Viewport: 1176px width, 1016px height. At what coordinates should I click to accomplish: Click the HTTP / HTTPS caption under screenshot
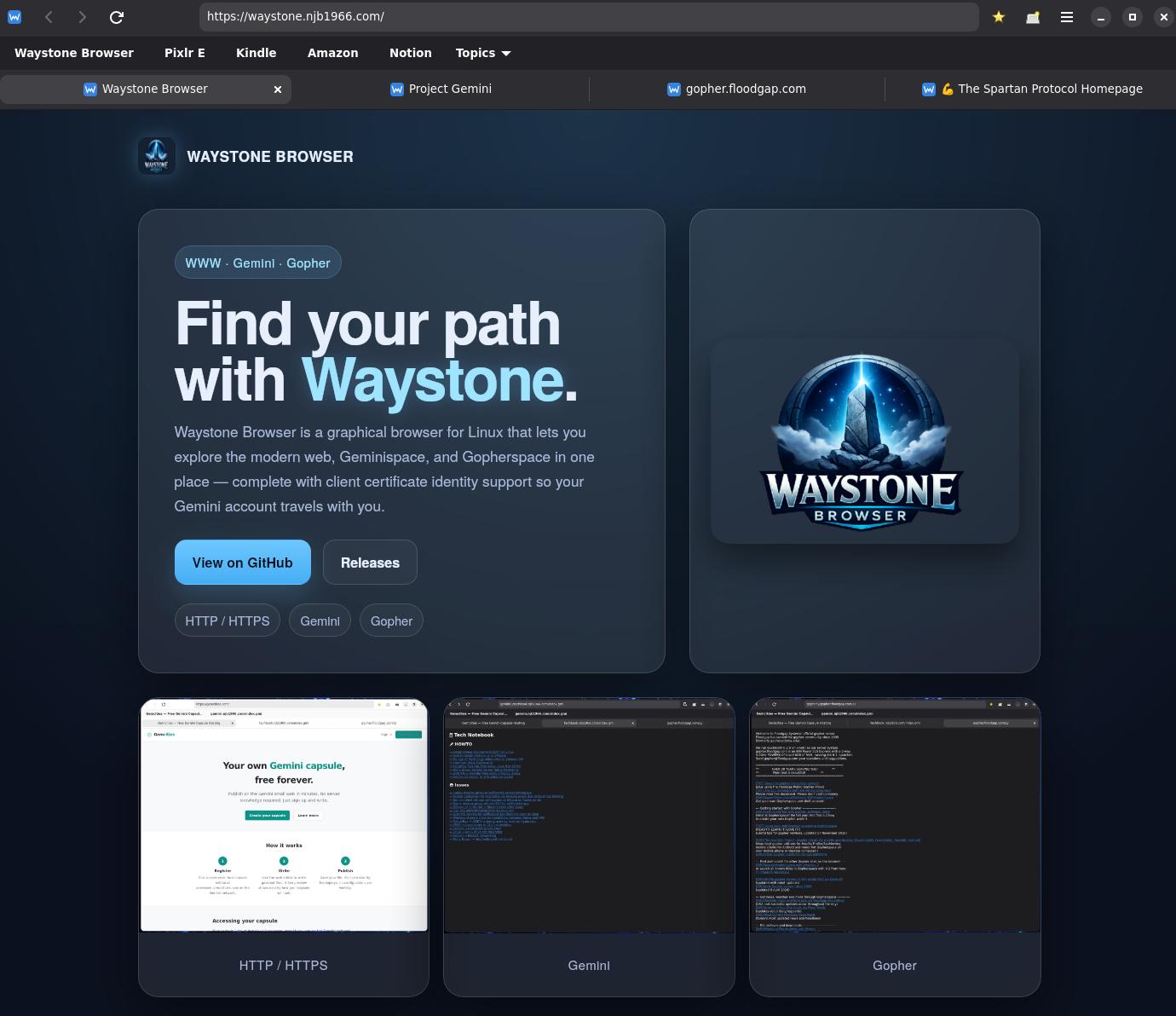284,965
